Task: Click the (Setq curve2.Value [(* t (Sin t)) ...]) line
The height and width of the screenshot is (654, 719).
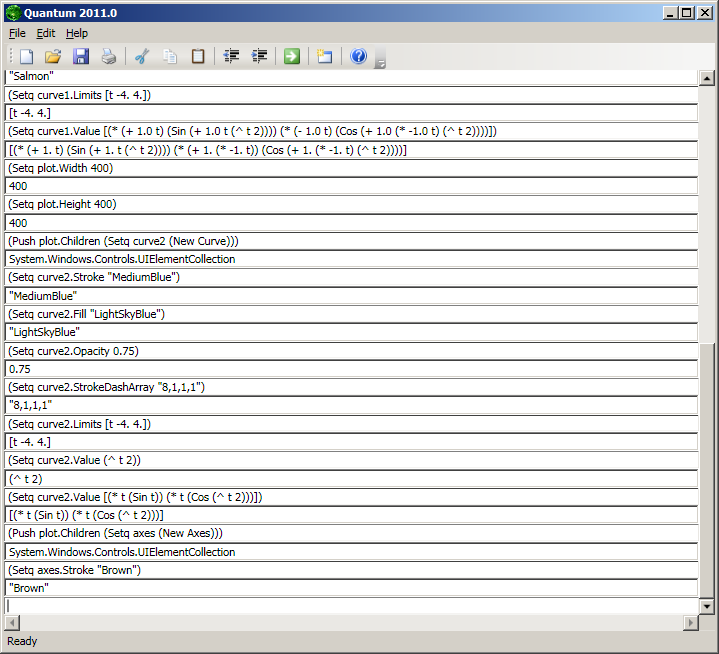Action: (351, 497)
